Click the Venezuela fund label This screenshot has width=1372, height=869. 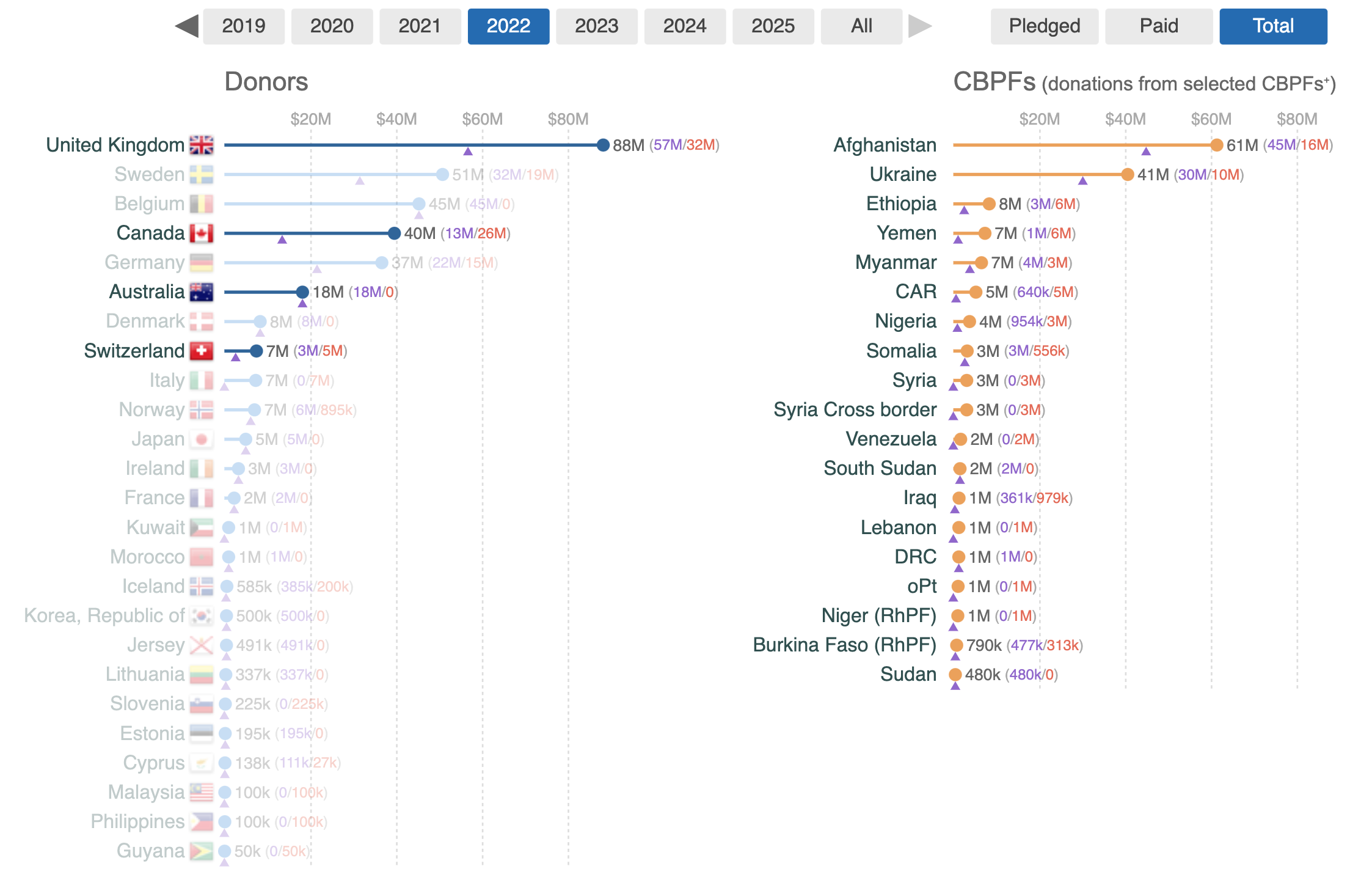[891, 439]
